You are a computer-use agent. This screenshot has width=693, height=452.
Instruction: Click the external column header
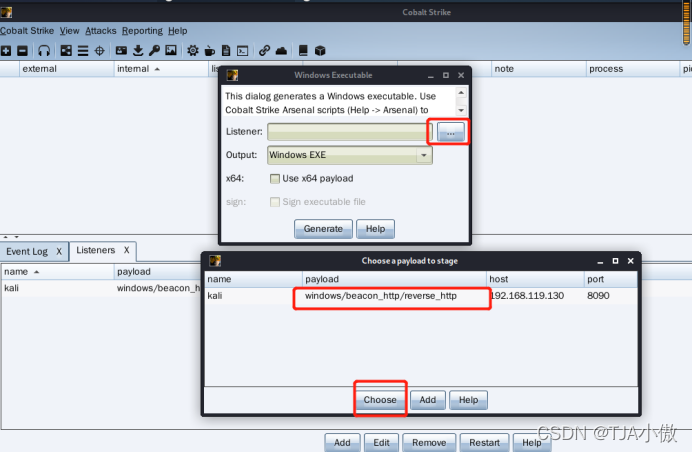(66, 69)
